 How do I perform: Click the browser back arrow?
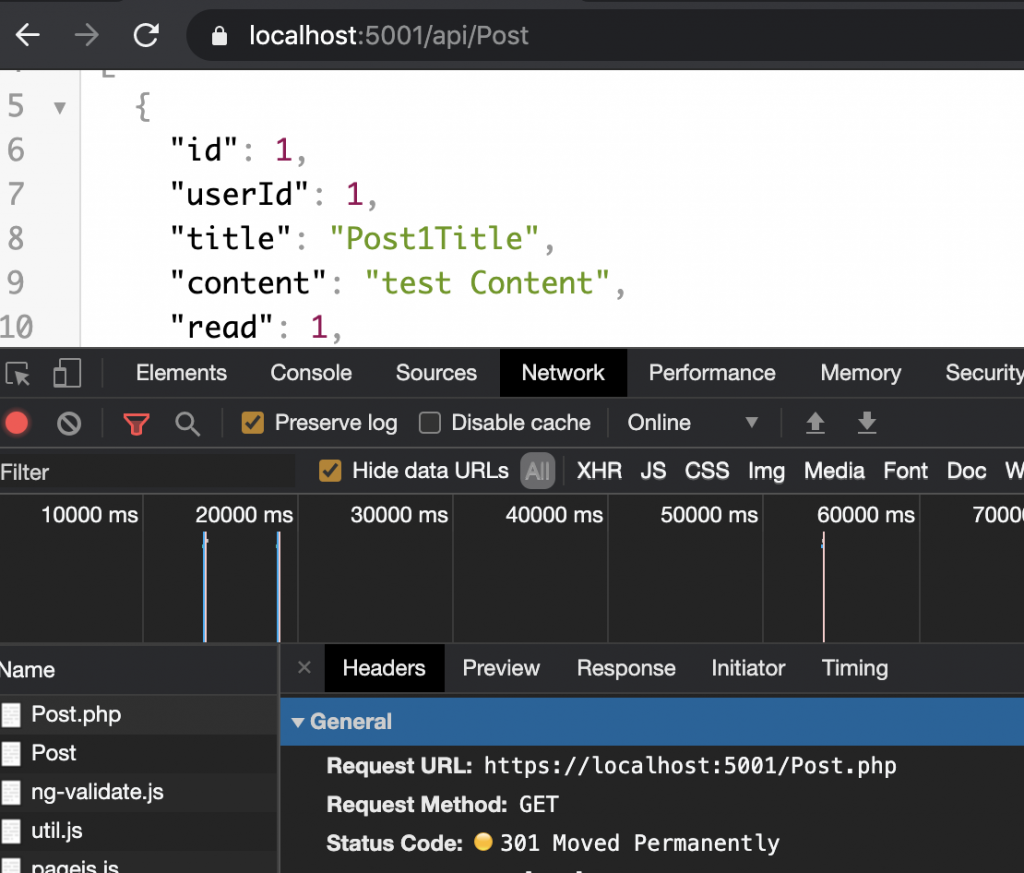tap(27, 36)
